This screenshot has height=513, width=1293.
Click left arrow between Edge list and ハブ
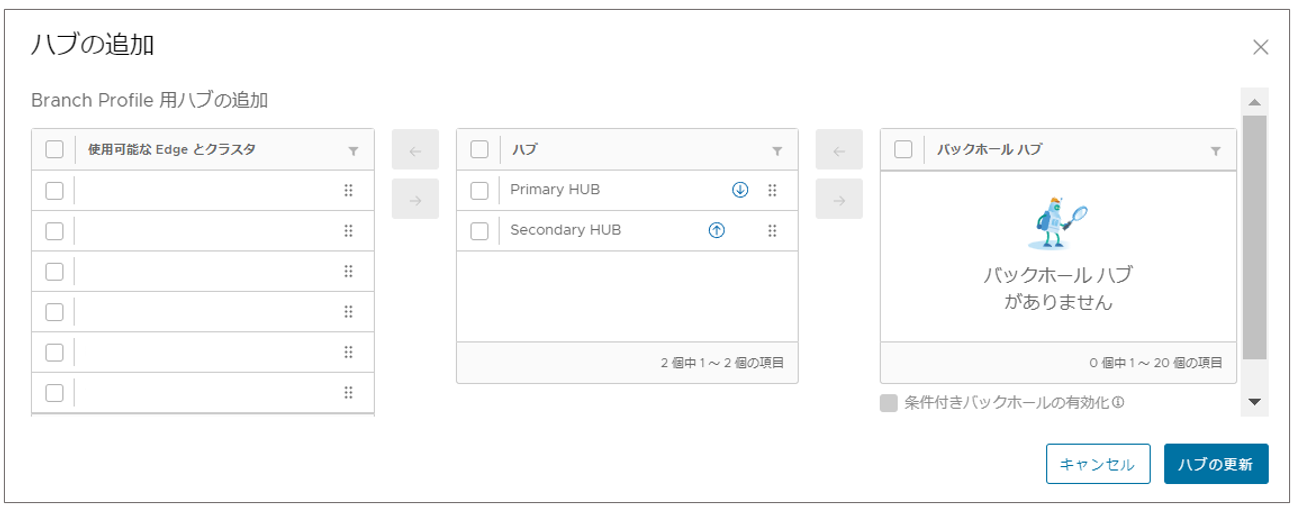[416, 152]
